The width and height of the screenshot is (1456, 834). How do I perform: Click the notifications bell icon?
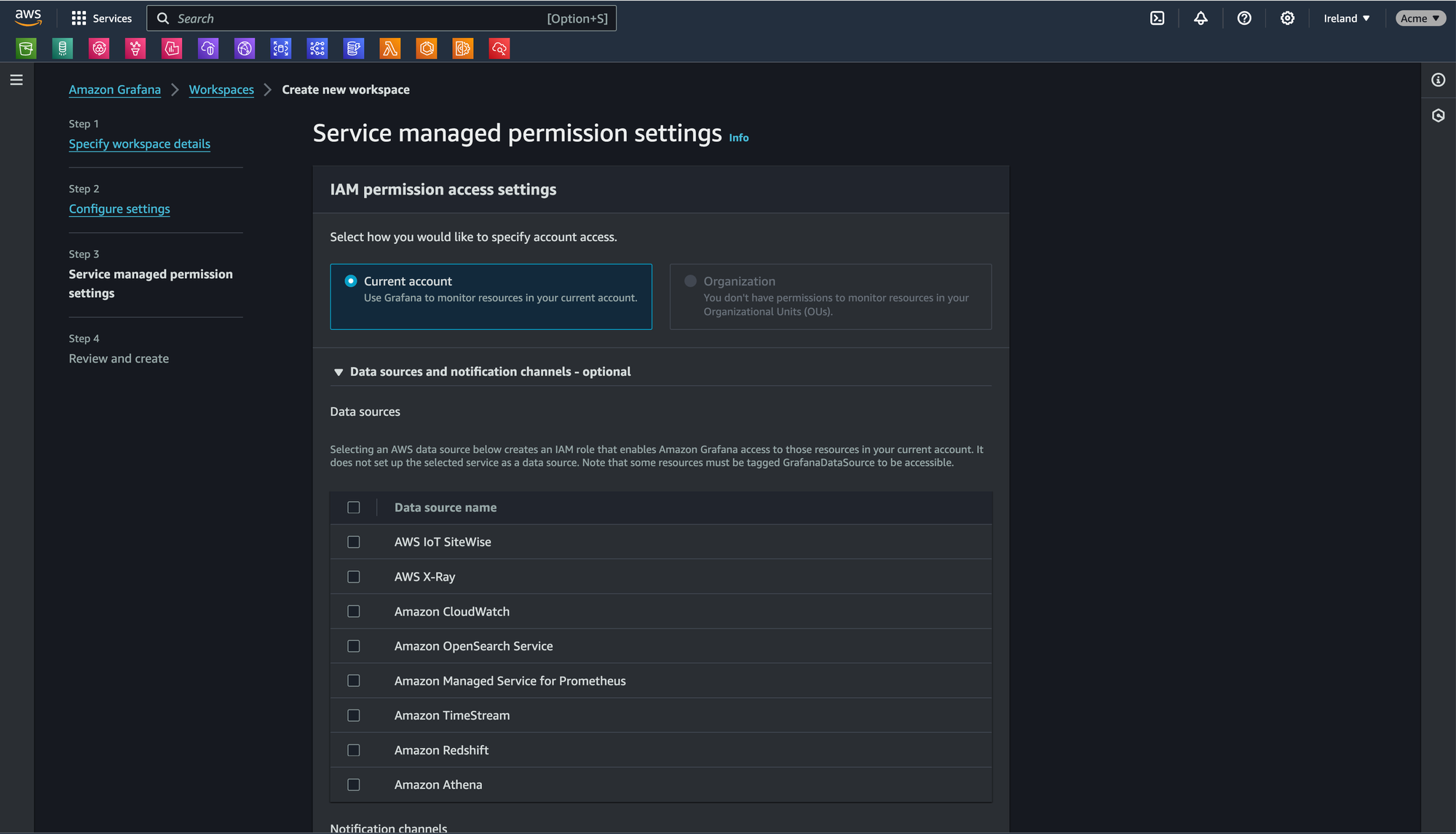tap(1200, 18)
